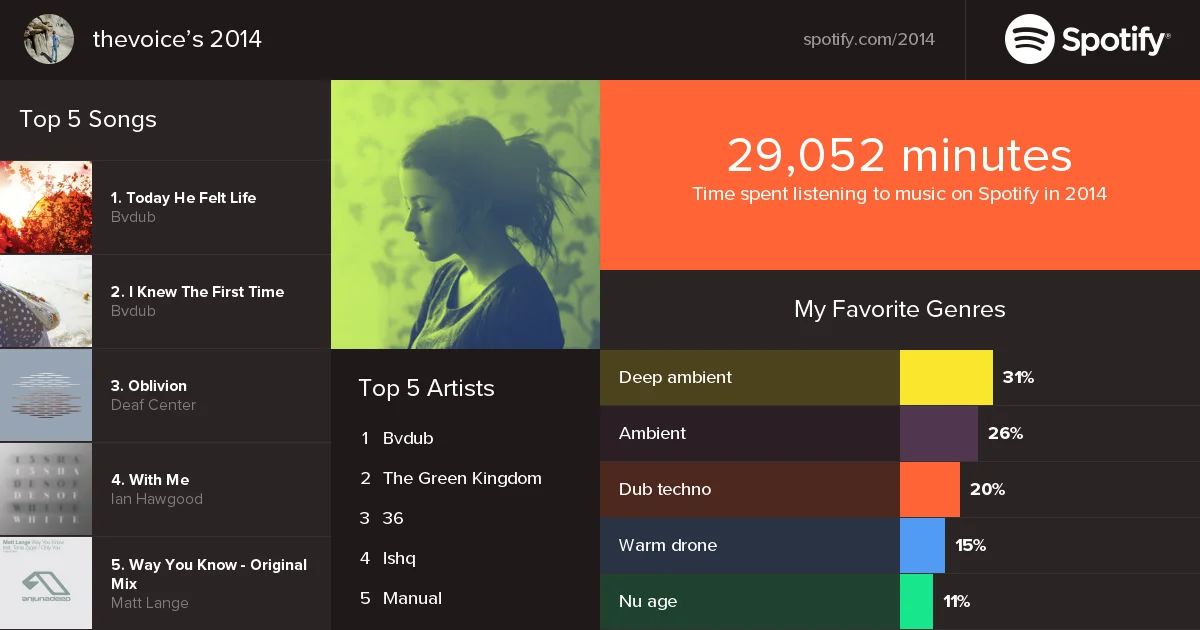Screen dimensions: 1200x630
Task: Select the Ishq artist entry
Action: pos(399,558)
